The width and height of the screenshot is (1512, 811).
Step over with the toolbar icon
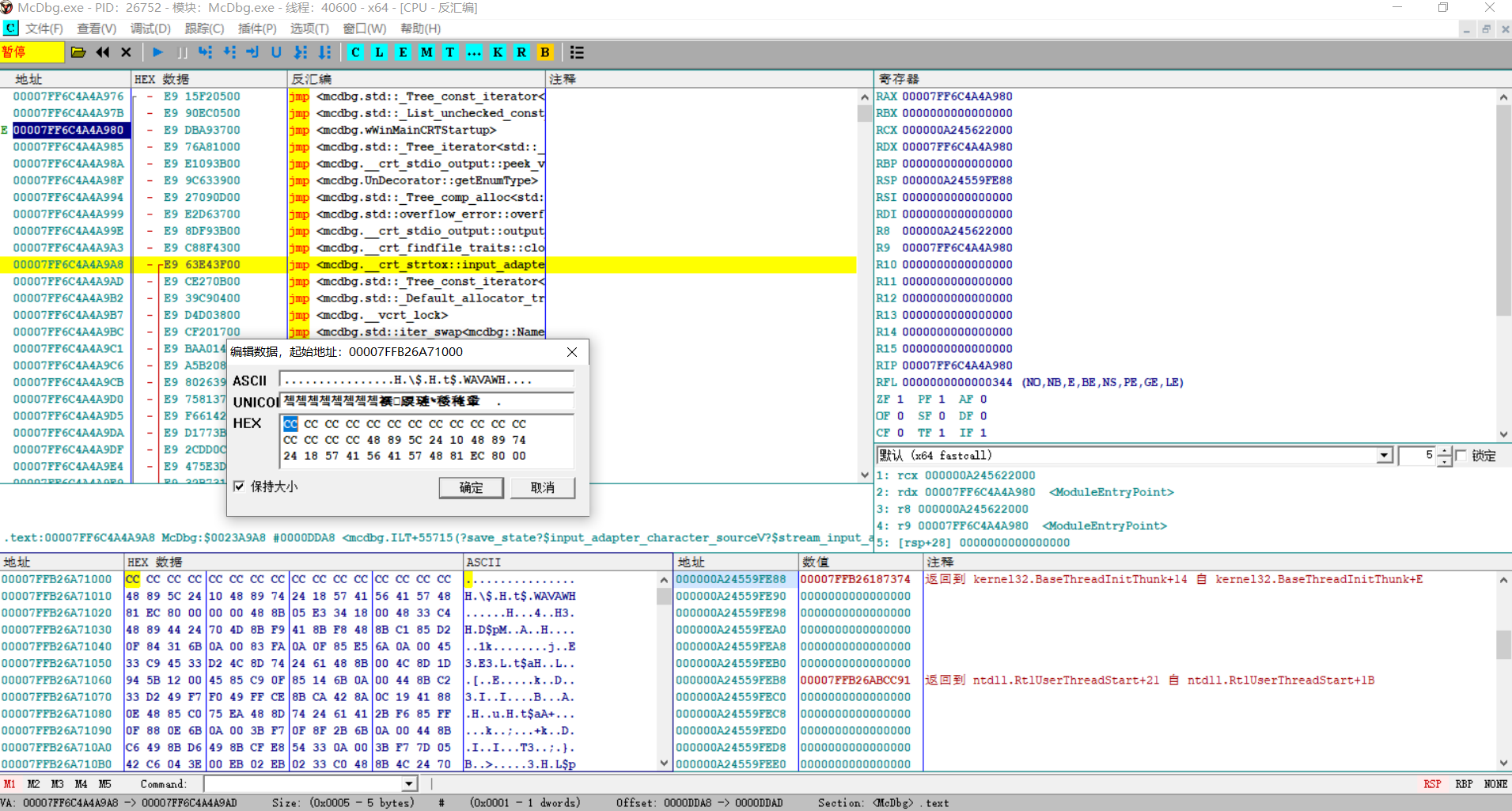pos(229,52)
